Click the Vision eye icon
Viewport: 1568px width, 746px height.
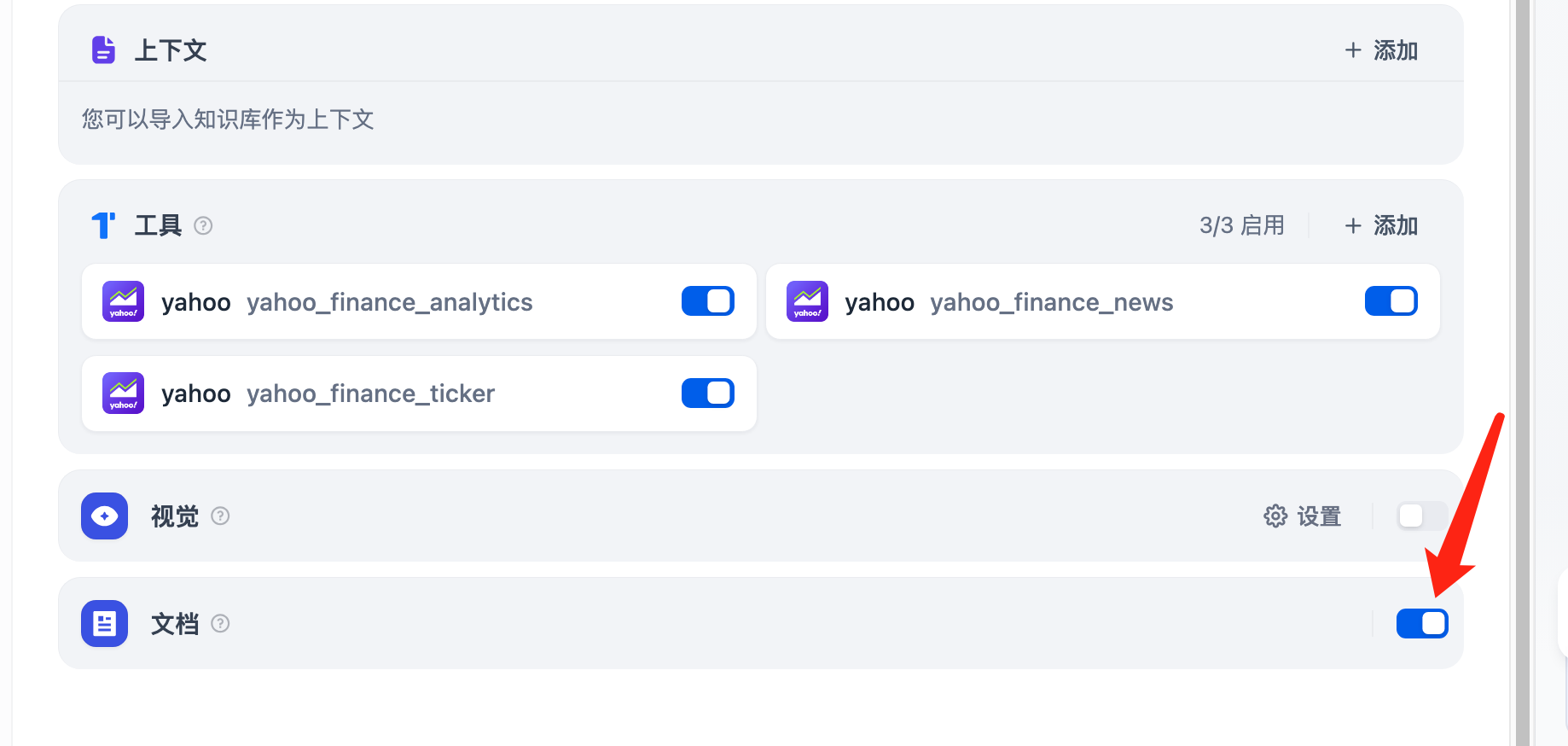[x=104, y=516]
